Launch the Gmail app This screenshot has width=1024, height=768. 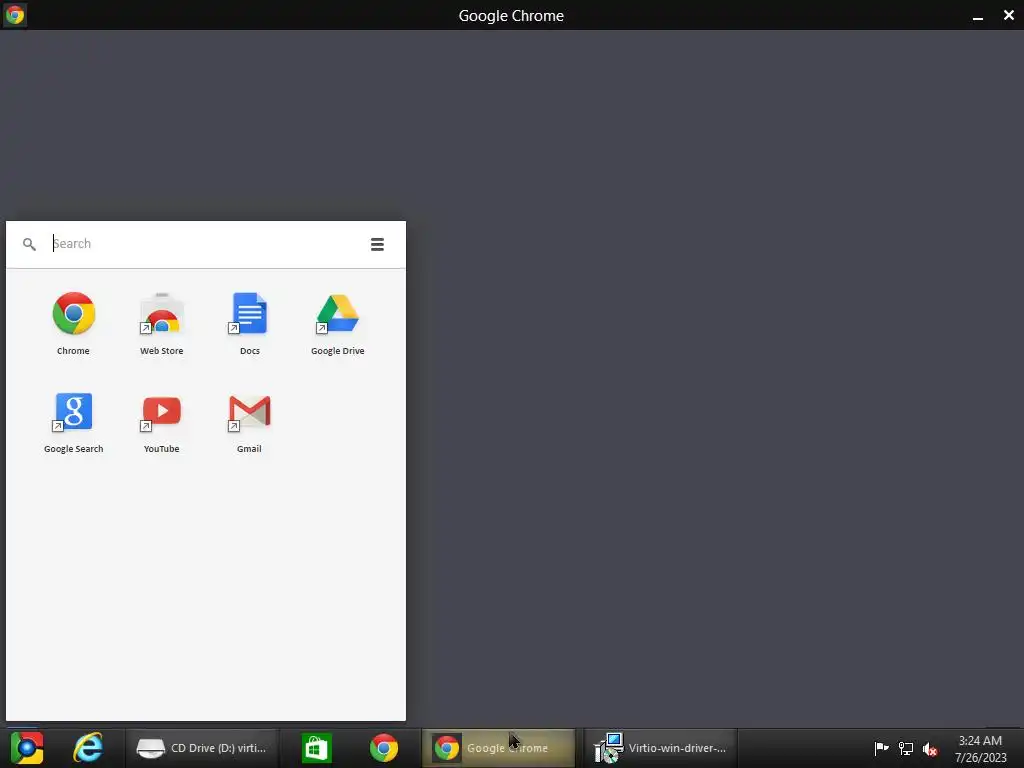[x=249, y=422]
